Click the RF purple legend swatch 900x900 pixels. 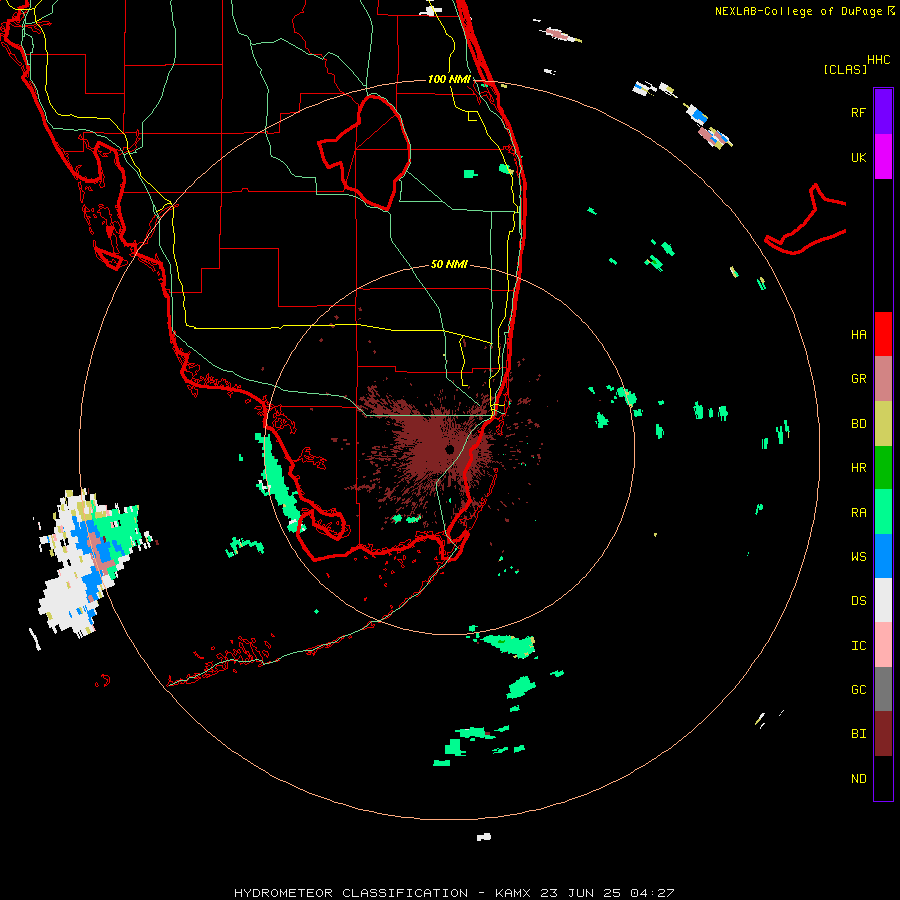pyautogui.click(x=883, y=112)
